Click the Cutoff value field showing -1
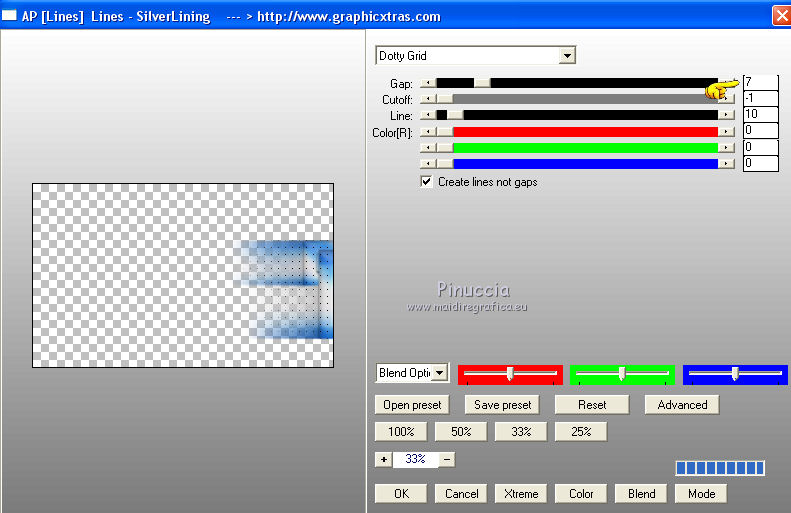Image resolution: width=791 pixels, height=513 pixels. (761, 98)
